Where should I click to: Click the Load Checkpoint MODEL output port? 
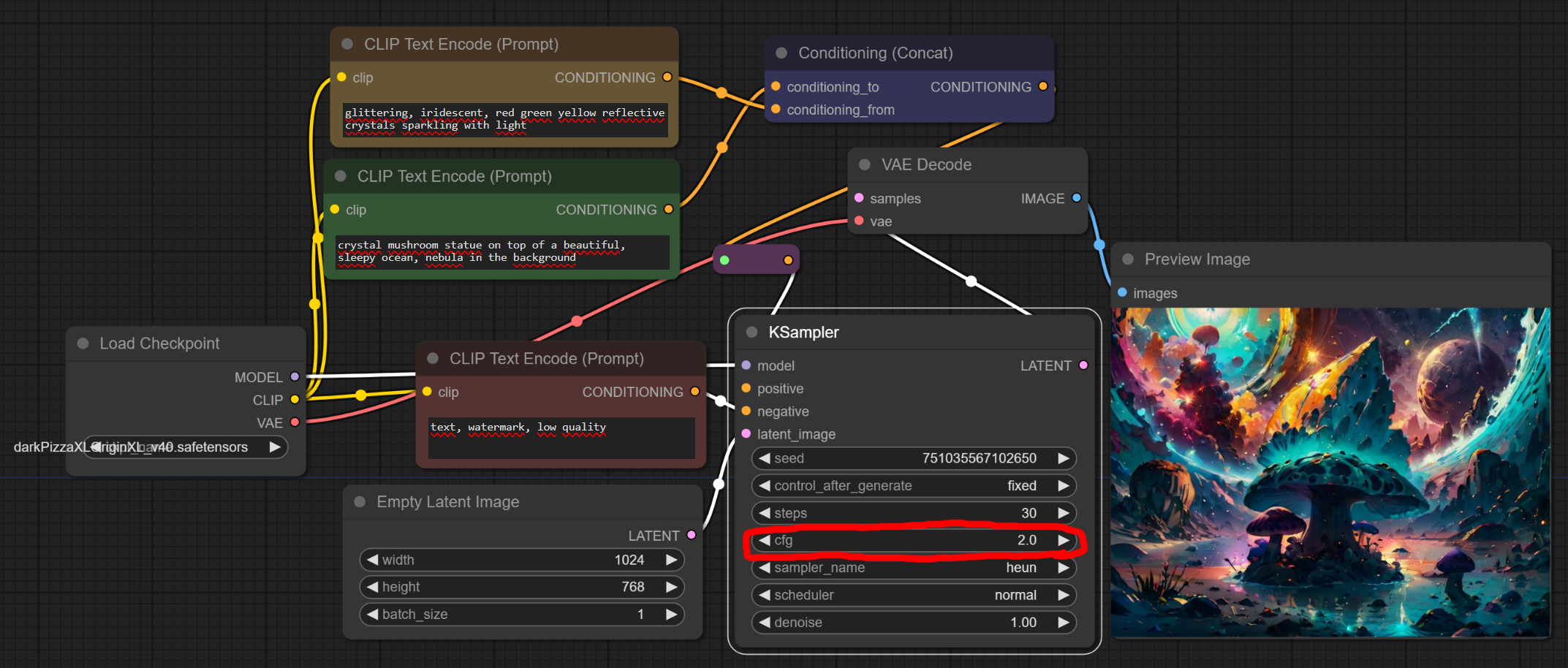295,377
